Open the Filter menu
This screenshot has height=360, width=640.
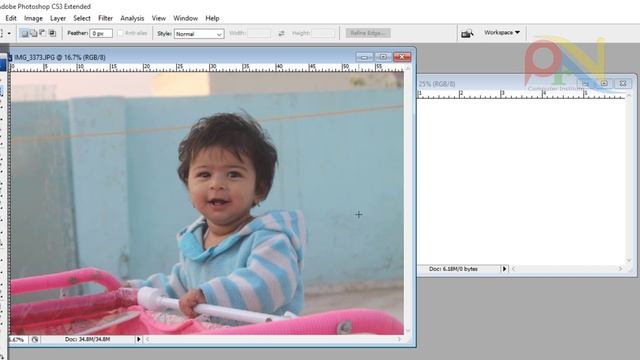tap(105, 18)
